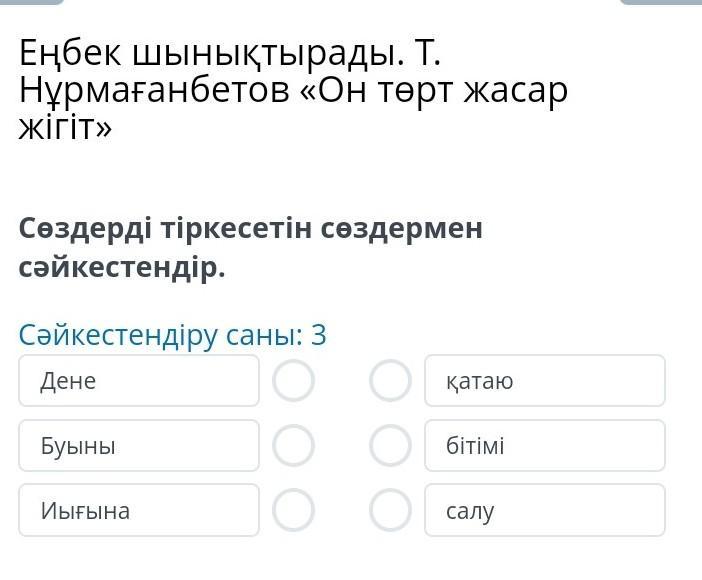Choose the қатаю answer box
This screenshot has height=580, width=702.
click(545, 381)
